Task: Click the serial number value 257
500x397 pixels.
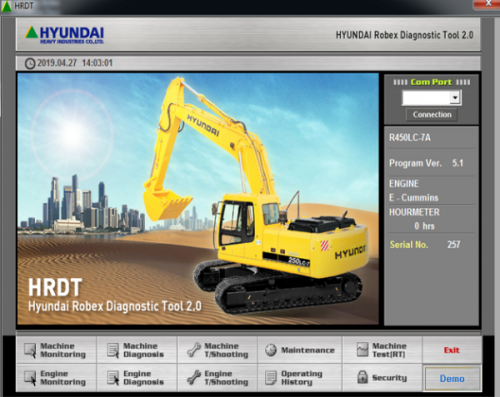Action: [454, 245]
